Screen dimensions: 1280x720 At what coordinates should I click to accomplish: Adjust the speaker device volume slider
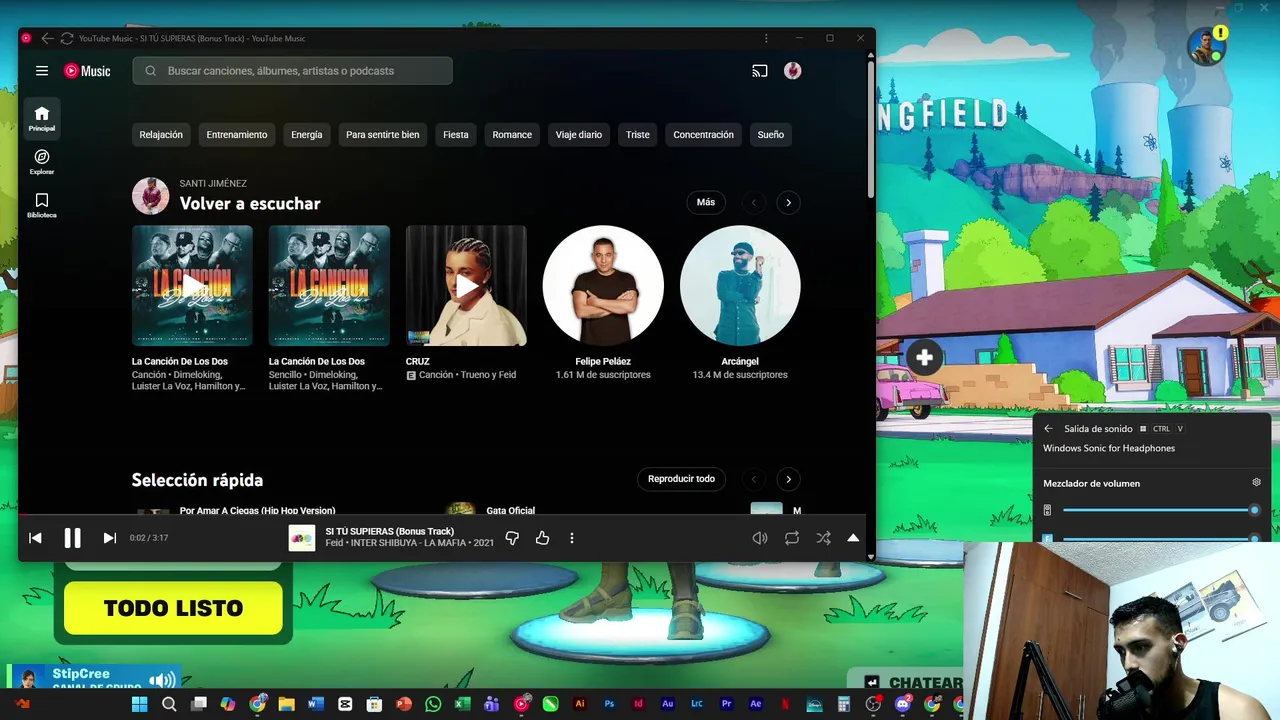tap(1159, 510)
